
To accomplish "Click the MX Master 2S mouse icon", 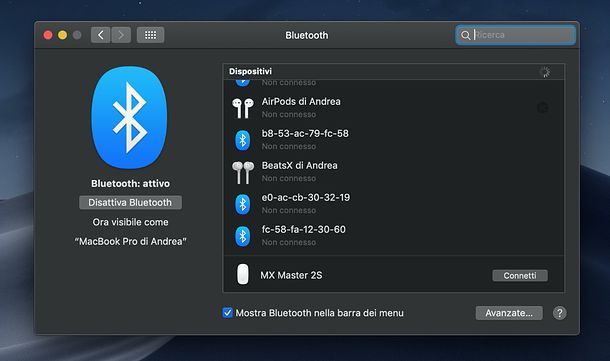I will coord(243,274).
